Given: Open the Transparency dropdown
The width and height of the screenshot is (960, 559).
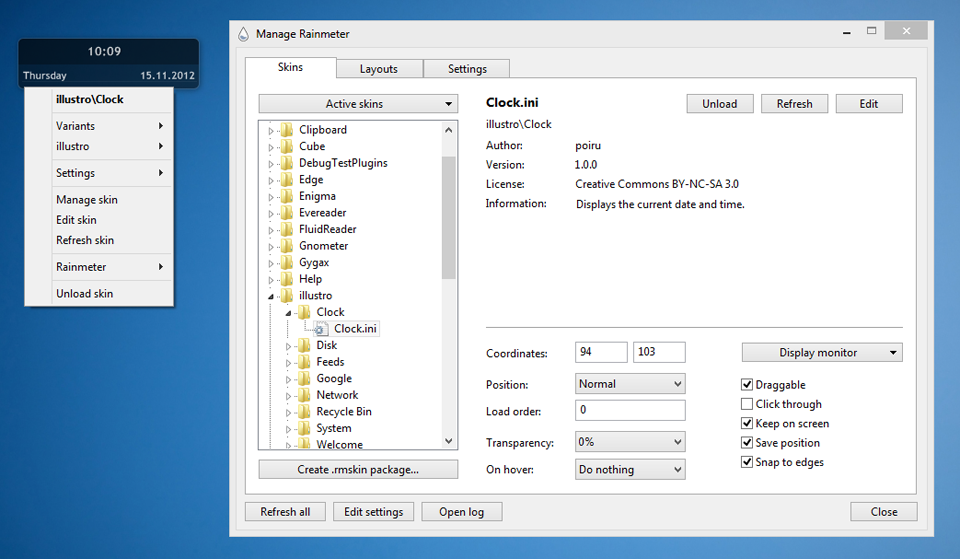Looking at the screenshot, I should 630,442.
